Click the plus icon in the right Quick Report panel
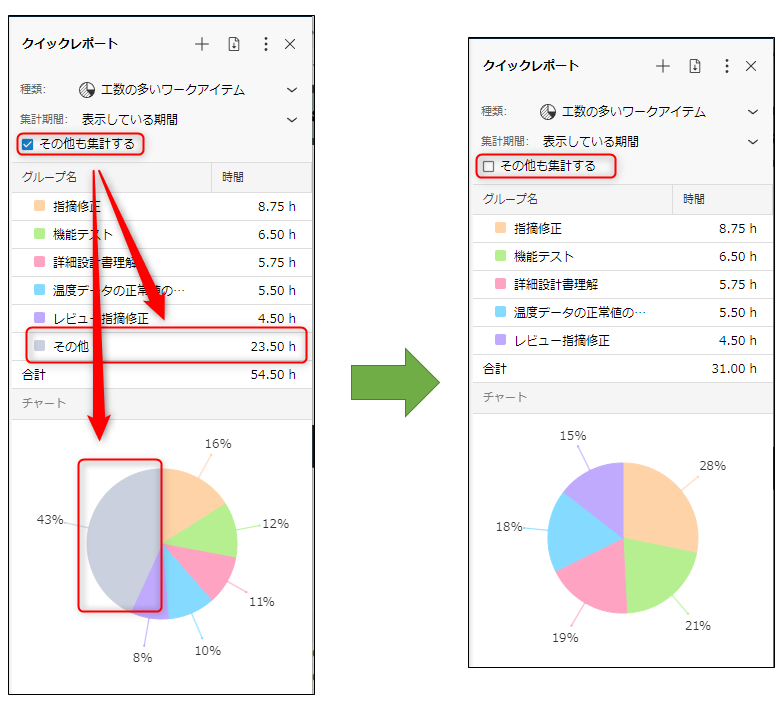 point(662,66)
